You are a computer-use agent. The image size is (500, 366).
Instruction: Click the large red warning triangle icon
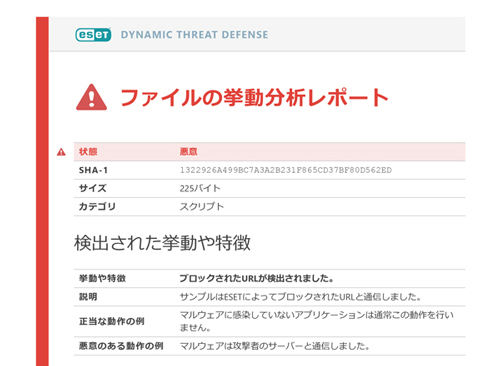91,97
